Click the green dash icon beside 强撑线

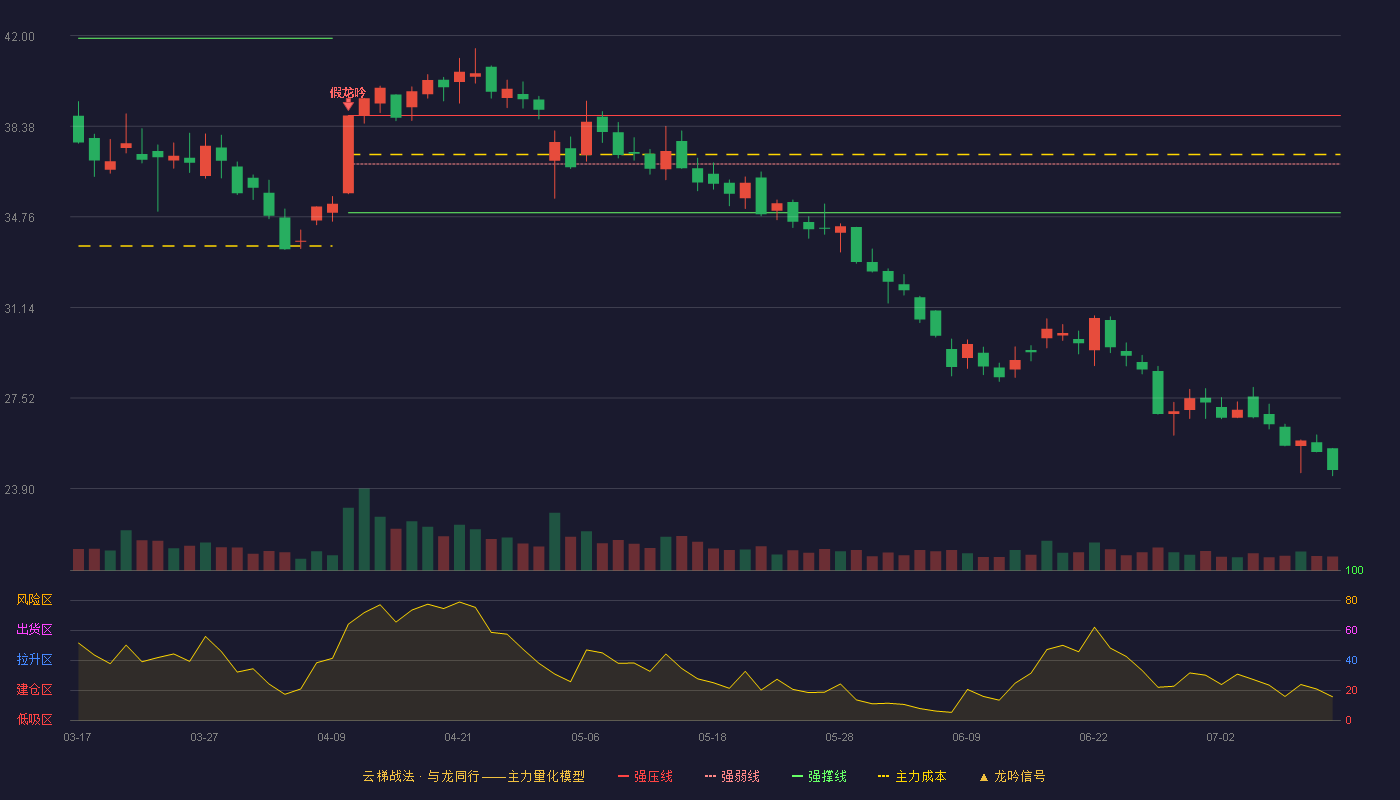[x=798, y=777]
